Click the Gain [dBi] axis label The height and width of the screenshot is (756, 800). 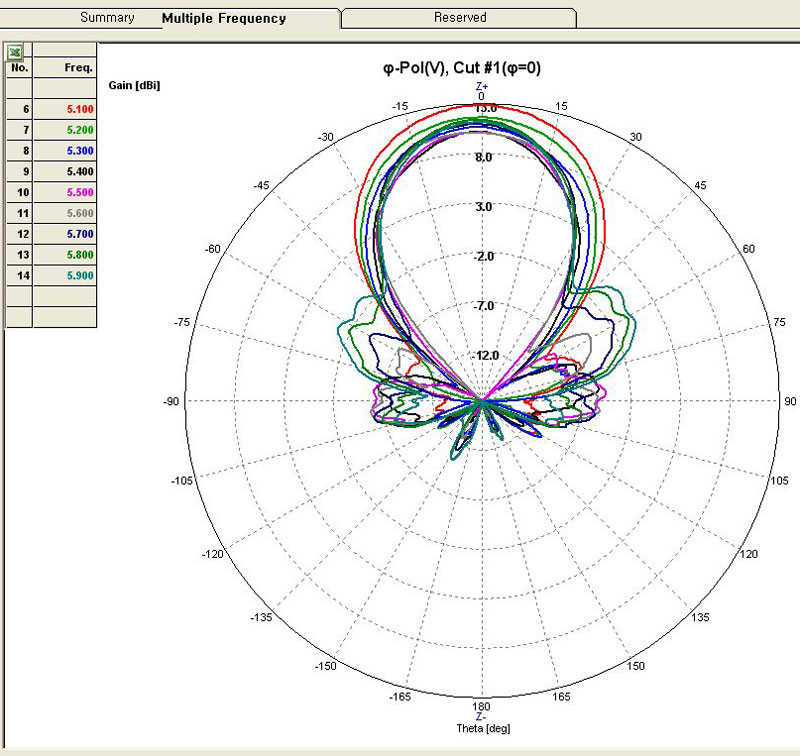click(x=134, y=86)
